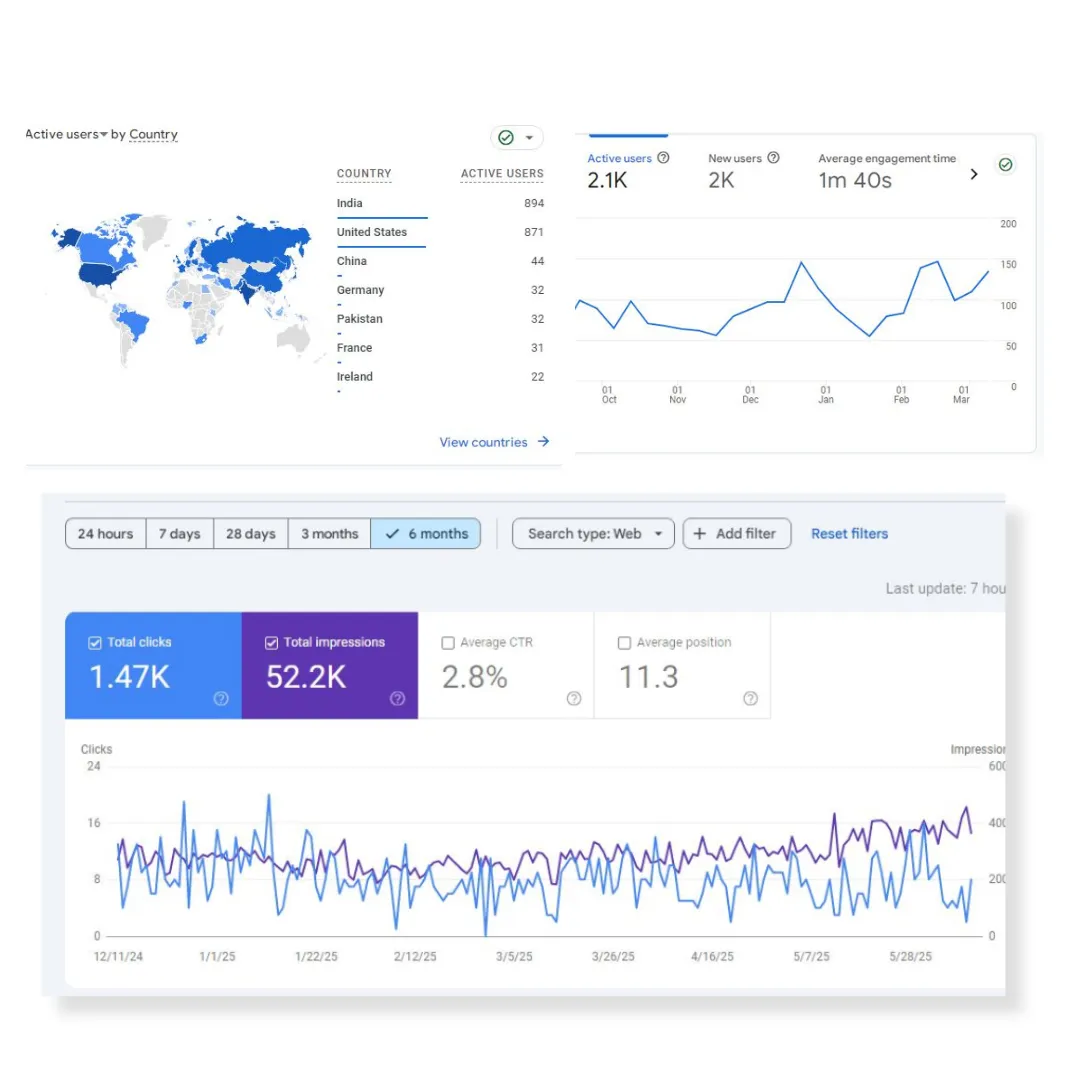Click the Active users help question mark icon

point(661,157)
